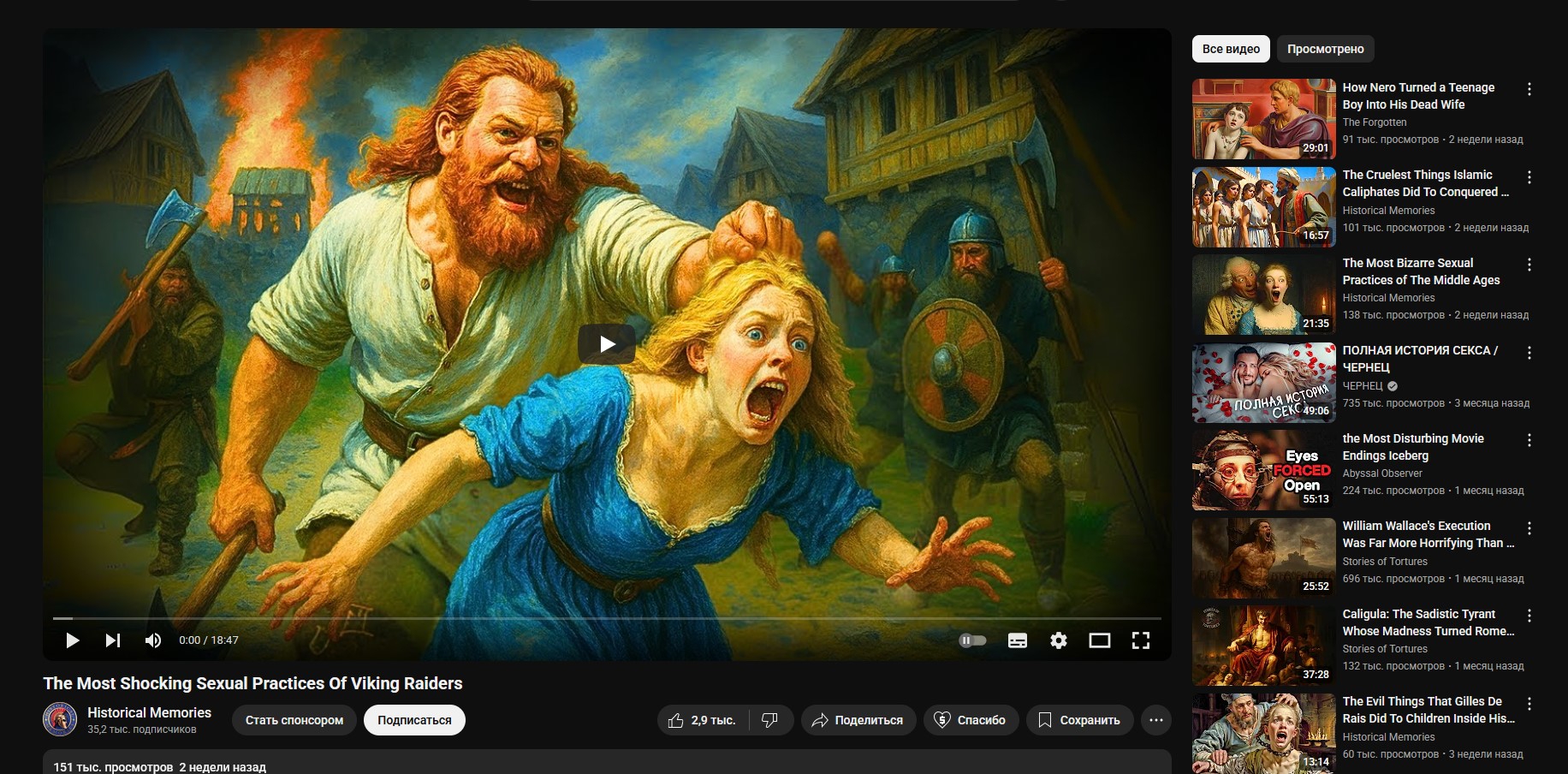This screenshot has width=1568, height=774.
Task: Dislike the video
Action: pyautogui.click(x=770, y=720)
